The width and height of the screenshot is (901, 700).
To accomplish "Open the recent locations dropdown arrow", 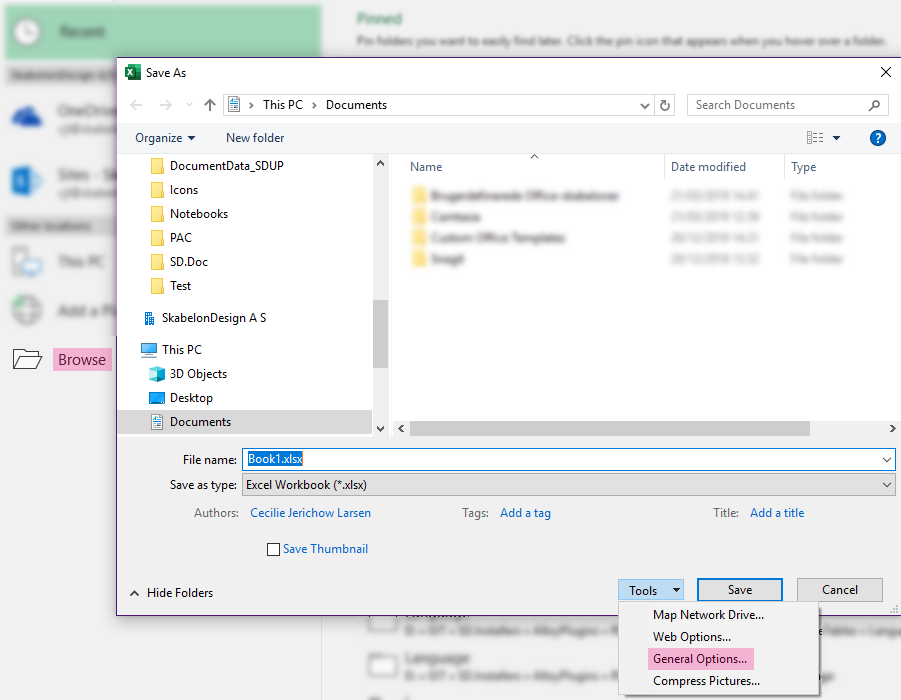I will 189,105.
